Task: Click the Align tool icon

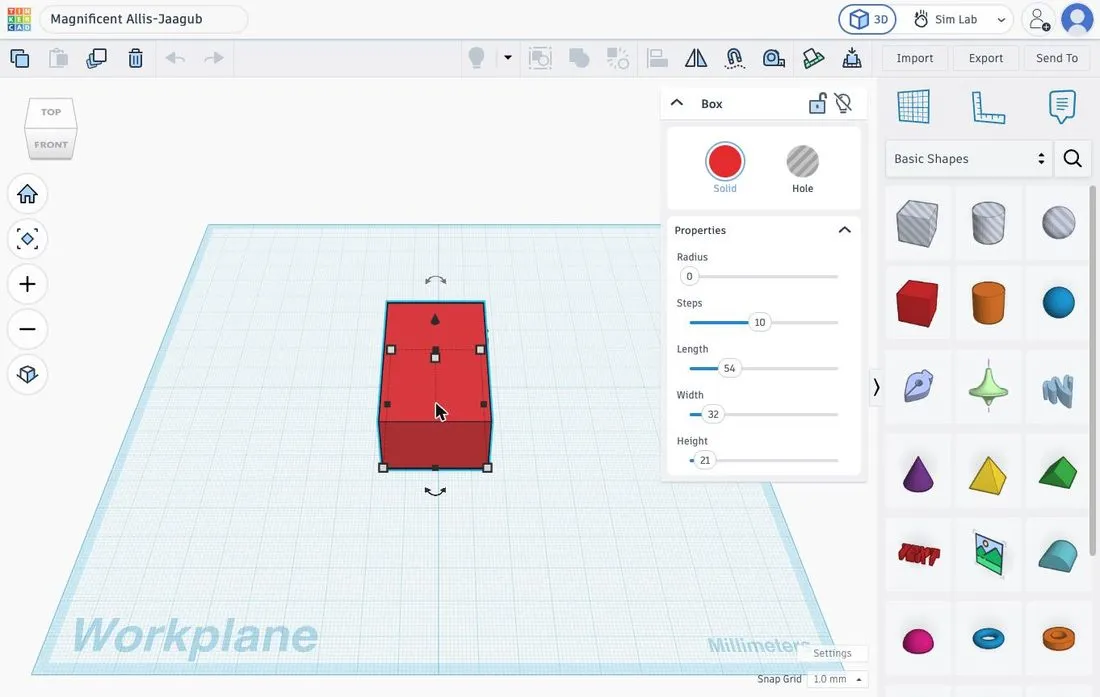Action: (x=657, y=58)
